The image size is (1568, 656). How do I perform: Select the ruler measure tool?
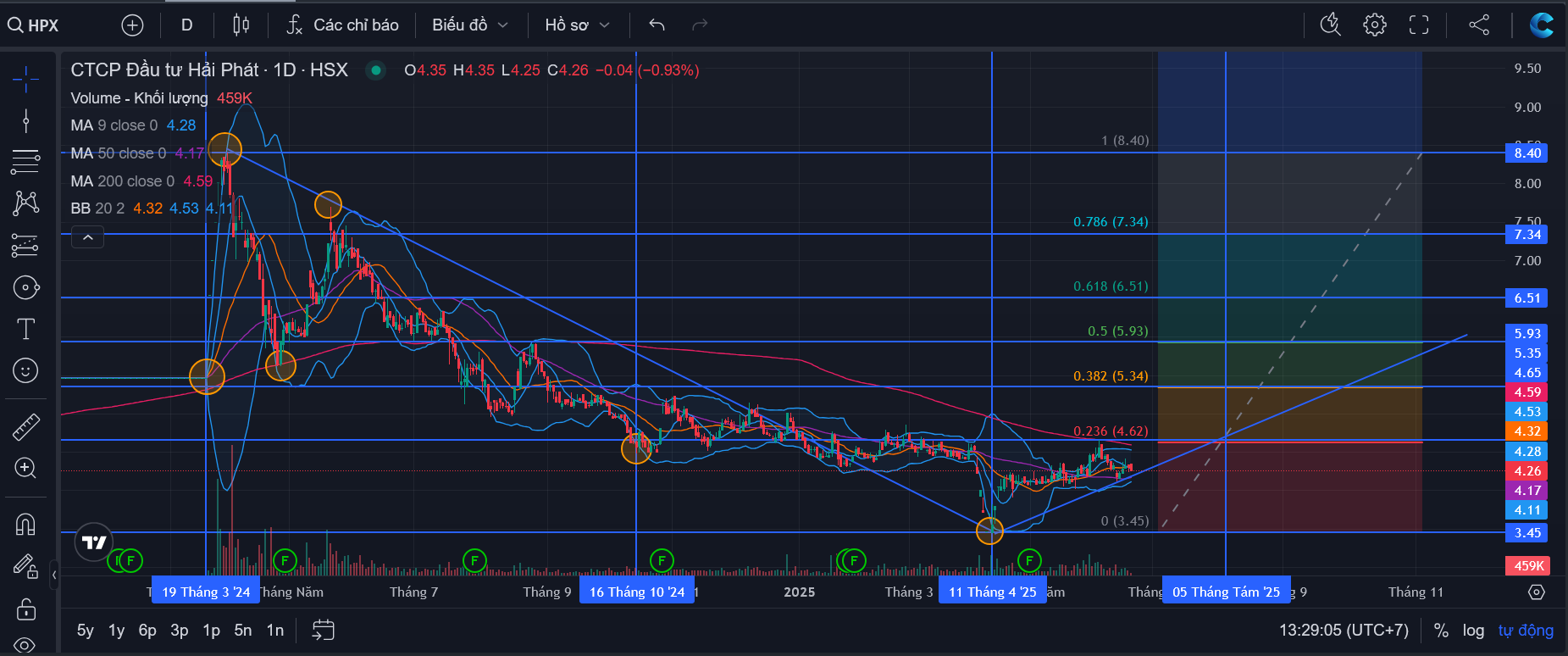25,426
